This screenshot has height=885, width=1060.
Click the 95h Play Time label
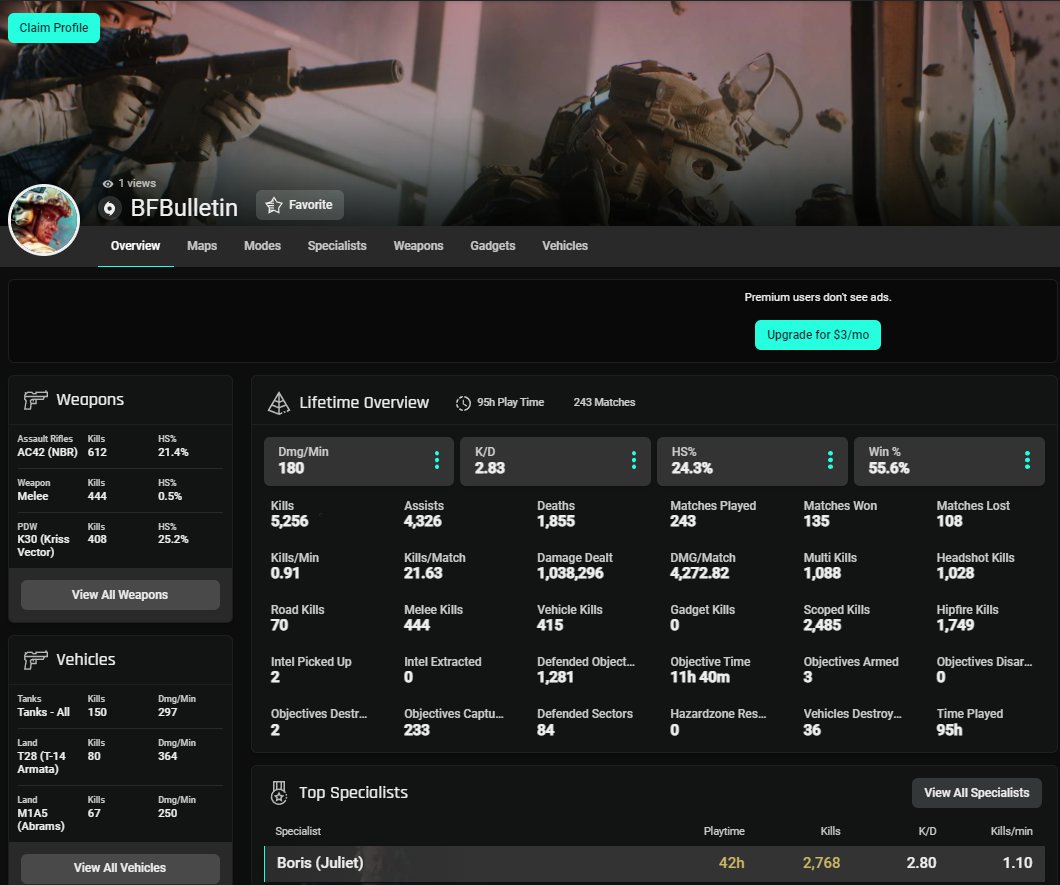510,402
